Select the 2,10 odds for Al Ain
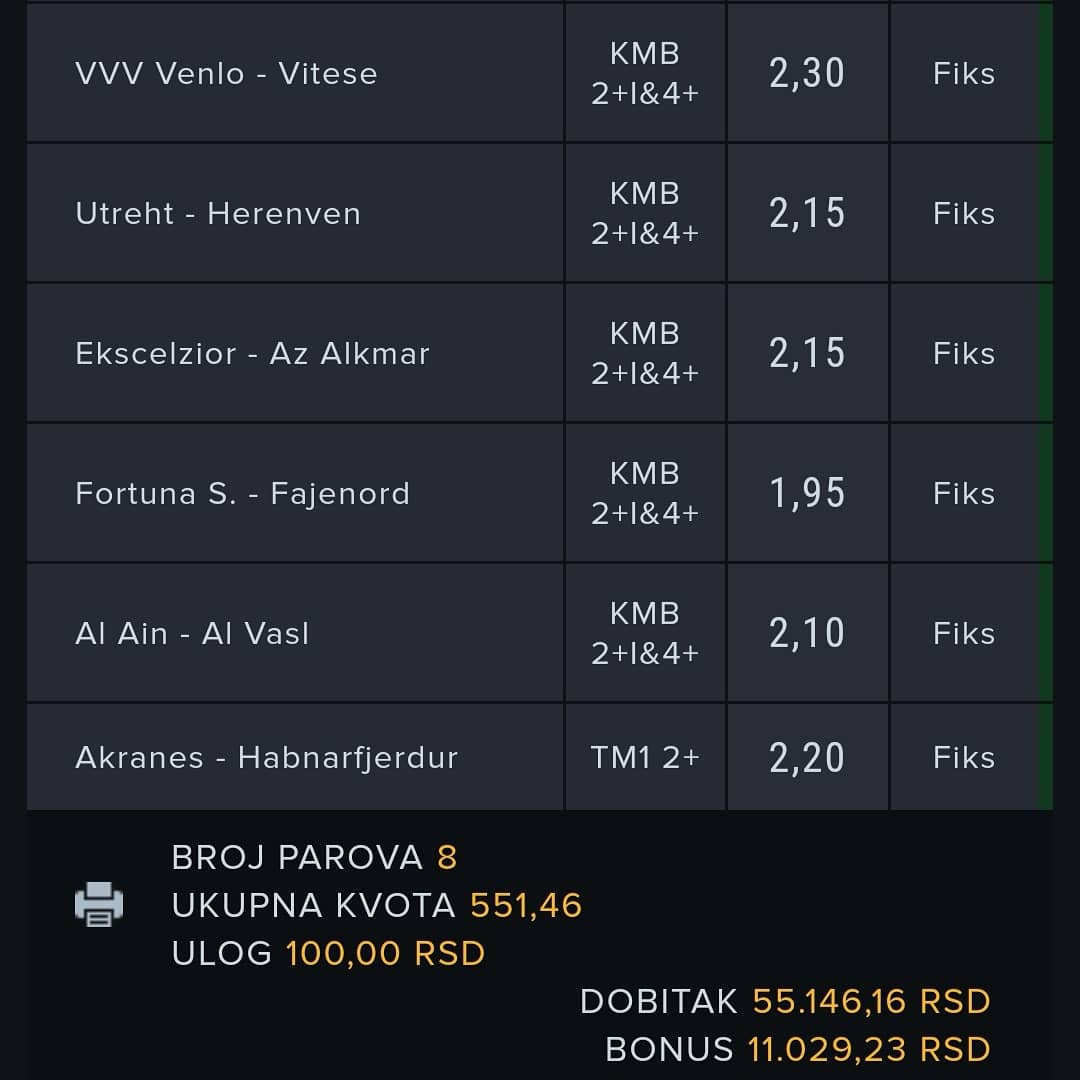 pyautogui.click(x=807, y=633)
